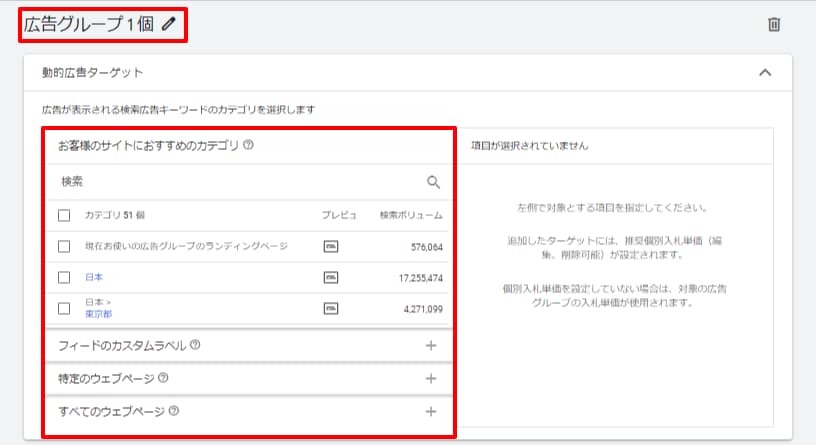Click help icon next to おすすめのカテゴリ
This screenshot has width=816, height=445.
248,145
